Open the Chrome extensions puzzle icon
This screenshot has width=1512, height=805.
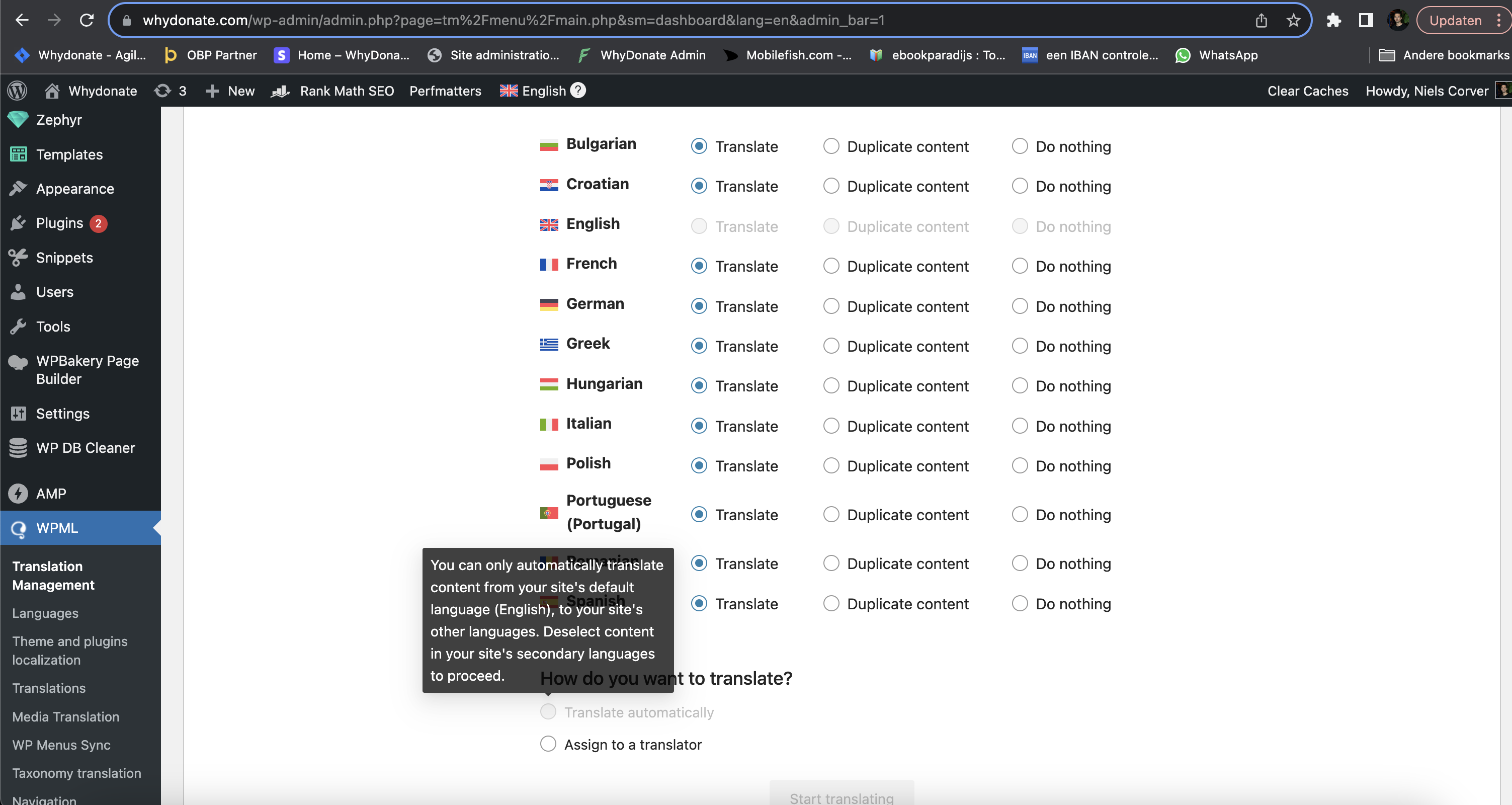(x=1333, y=21)
